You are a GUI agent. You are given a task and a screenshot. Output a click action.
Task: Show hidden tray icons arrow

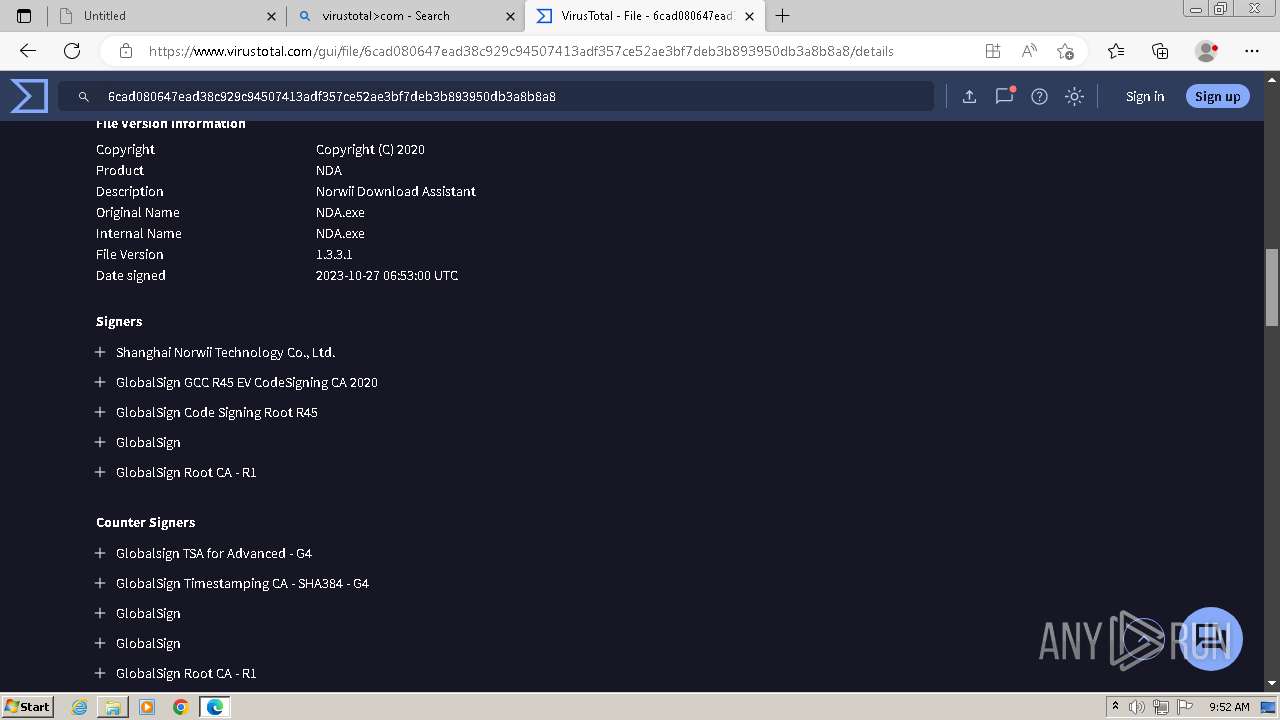point(1116,707)
